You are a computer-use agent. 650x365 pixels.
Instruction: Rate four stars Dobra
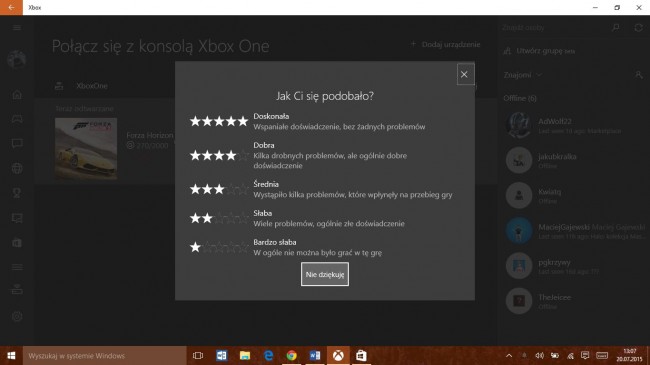point(219,156)
